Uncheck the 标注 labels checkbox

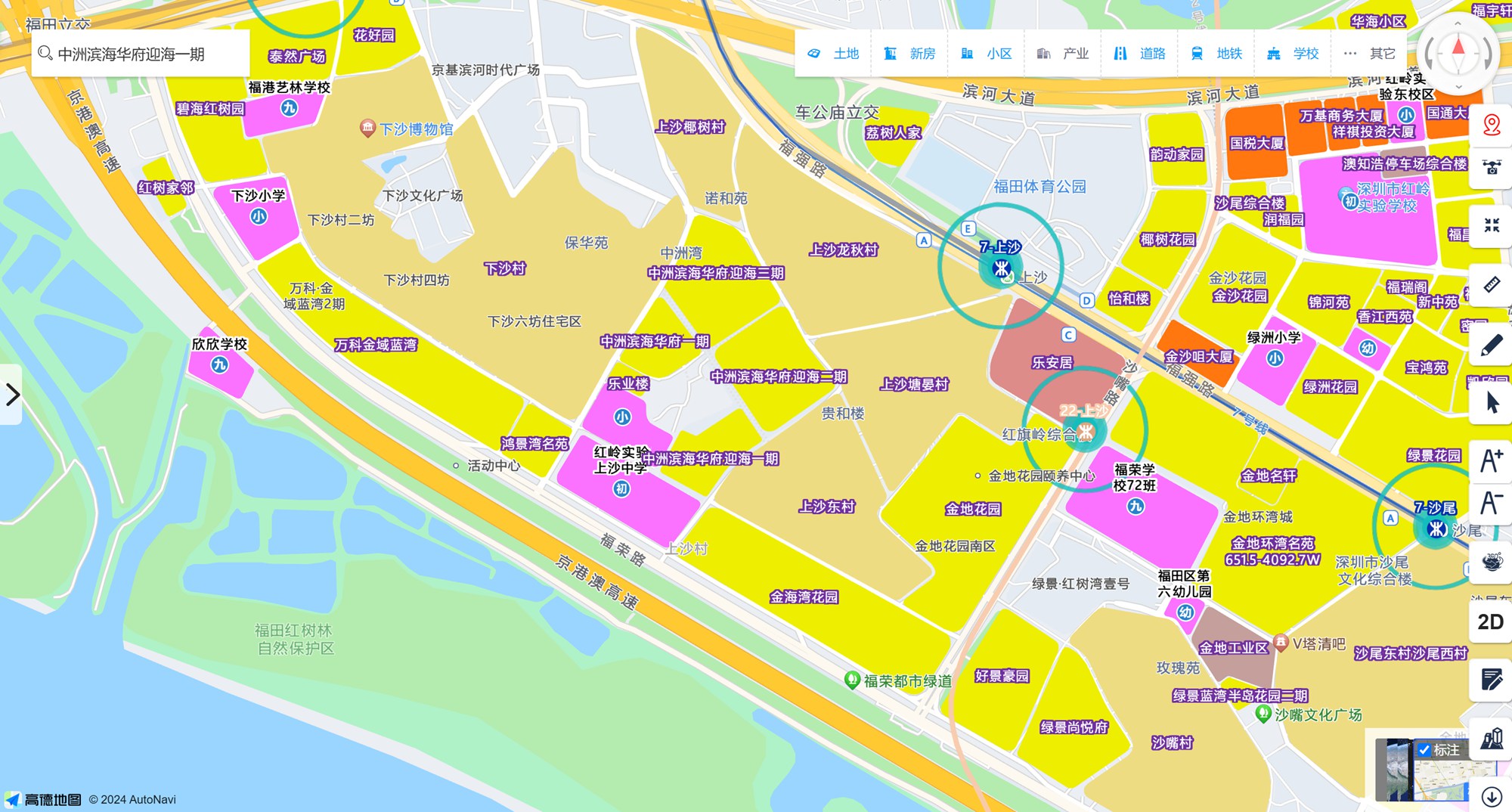click(x=1424, y=750)
